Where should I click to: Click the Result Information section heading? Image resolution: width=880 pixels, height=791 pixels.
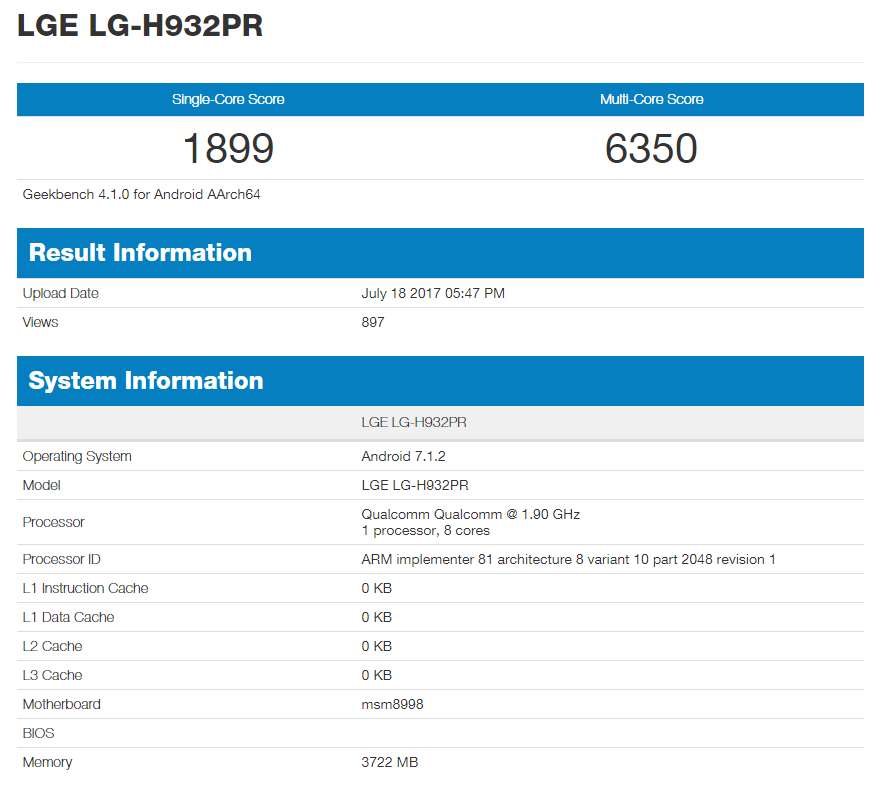pos(140,253)
